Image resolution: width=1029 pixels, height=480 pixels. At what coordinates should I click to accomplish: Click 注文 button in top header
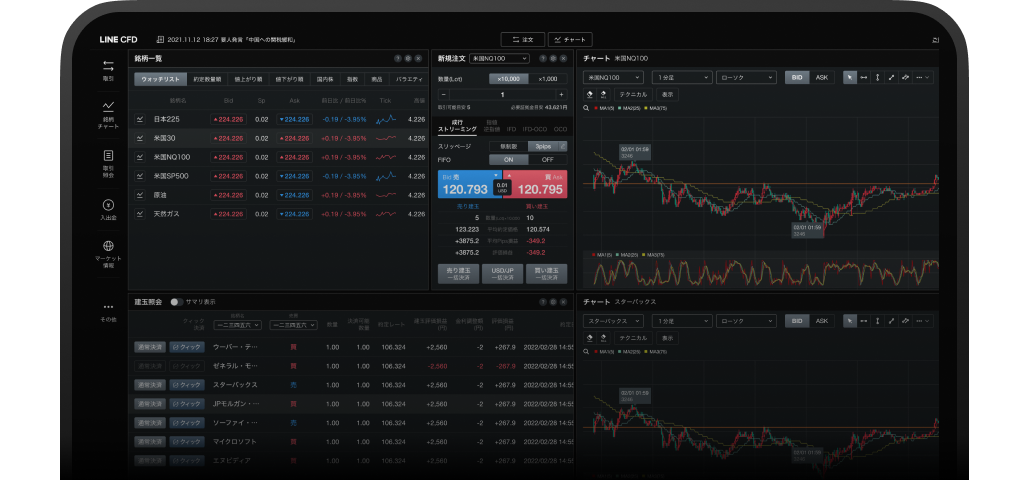coord(522,39)
